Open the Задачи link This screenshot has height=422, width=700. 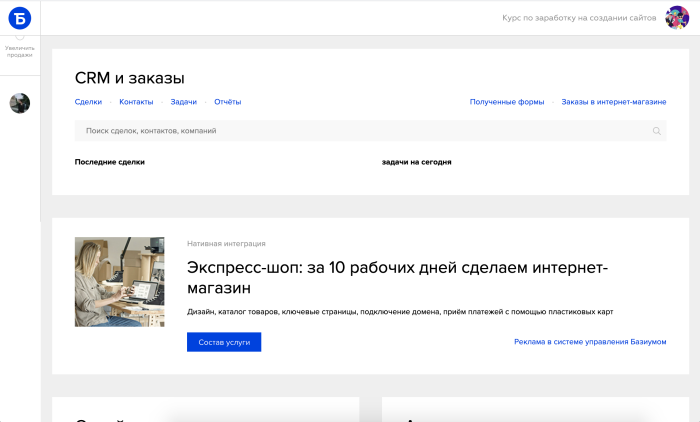183,102
